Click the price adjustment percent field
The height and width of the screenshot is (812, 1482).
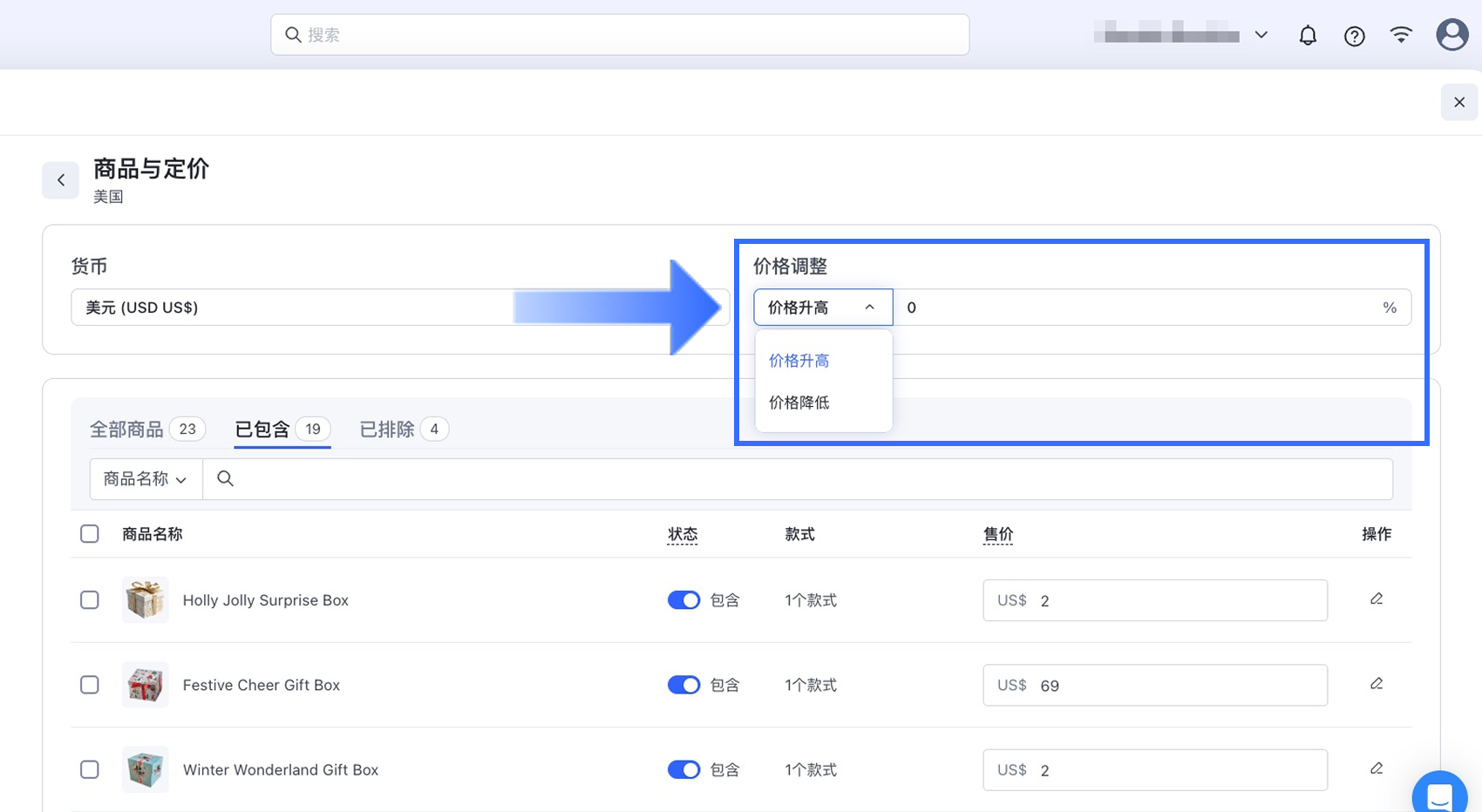coord(1152,308)
